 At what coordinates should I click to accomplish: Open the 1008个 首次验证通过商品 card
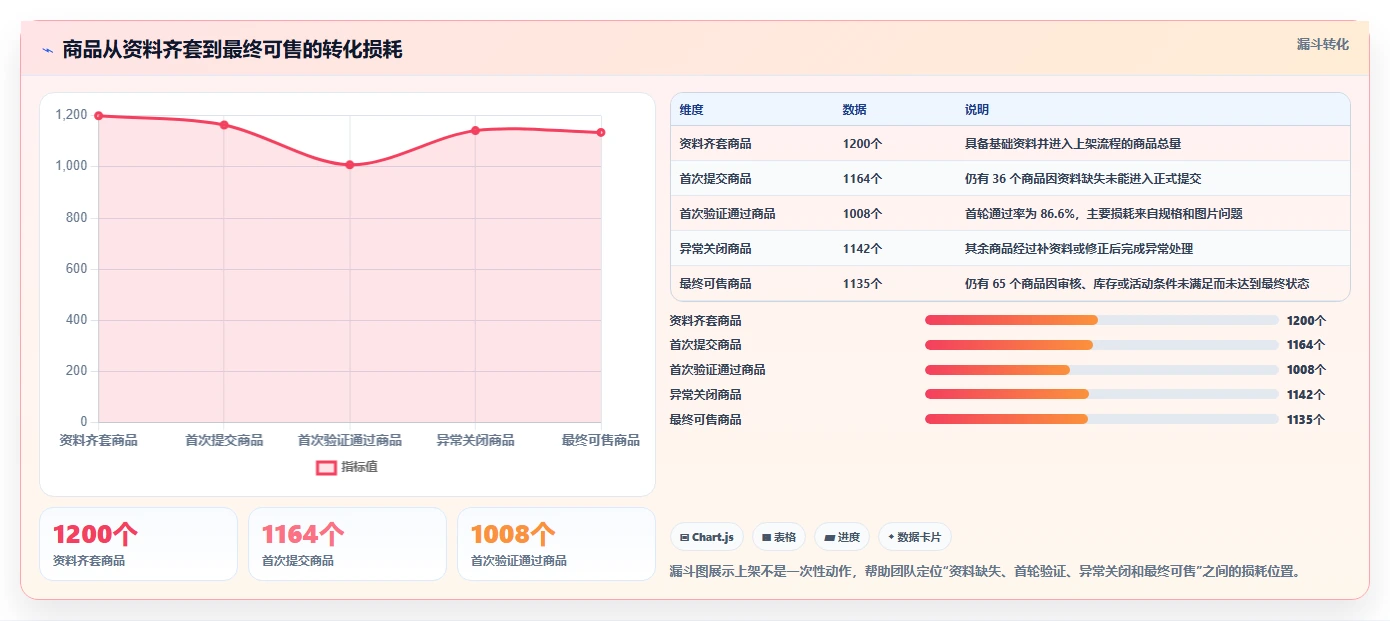coord(556,544)
